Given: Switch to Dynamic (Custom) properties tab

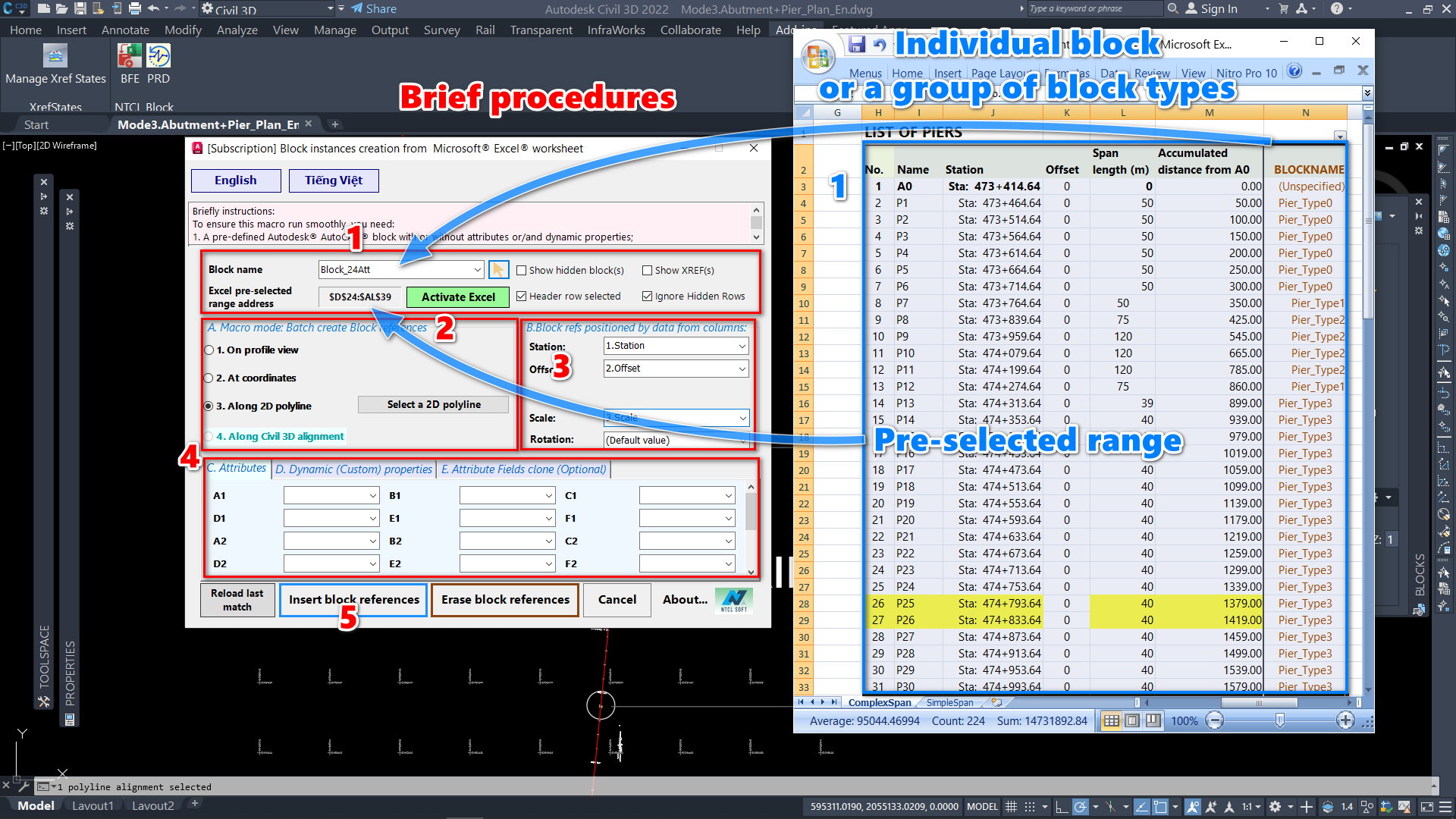Looking at the screenshot, I should 353,469.
